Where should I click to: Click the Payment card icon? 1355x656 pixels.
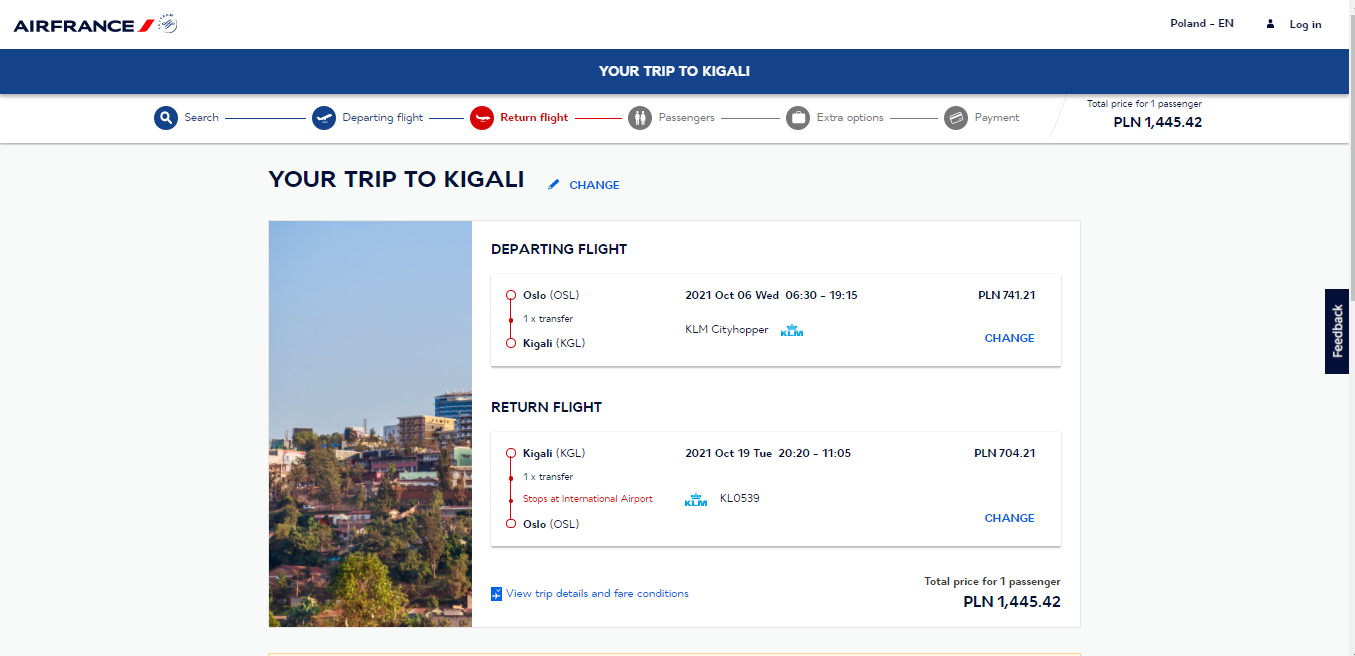(956, 118)
